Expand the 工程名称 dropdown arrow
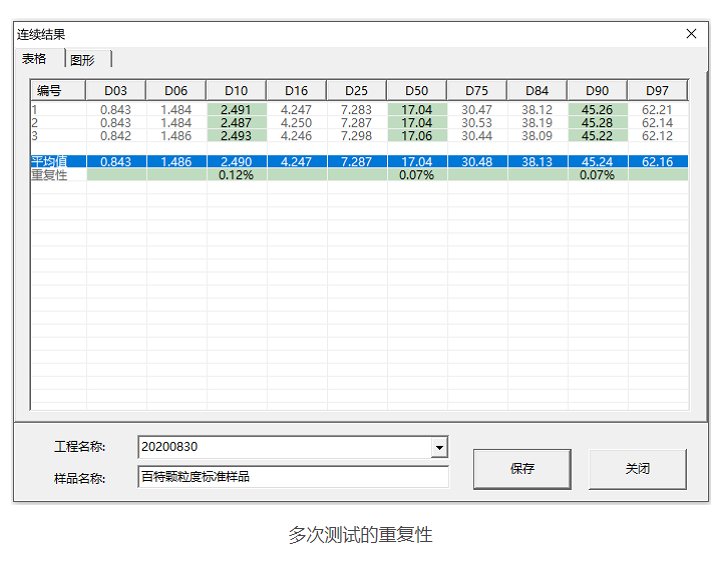 pyautogui.click(x=438, y=447)
